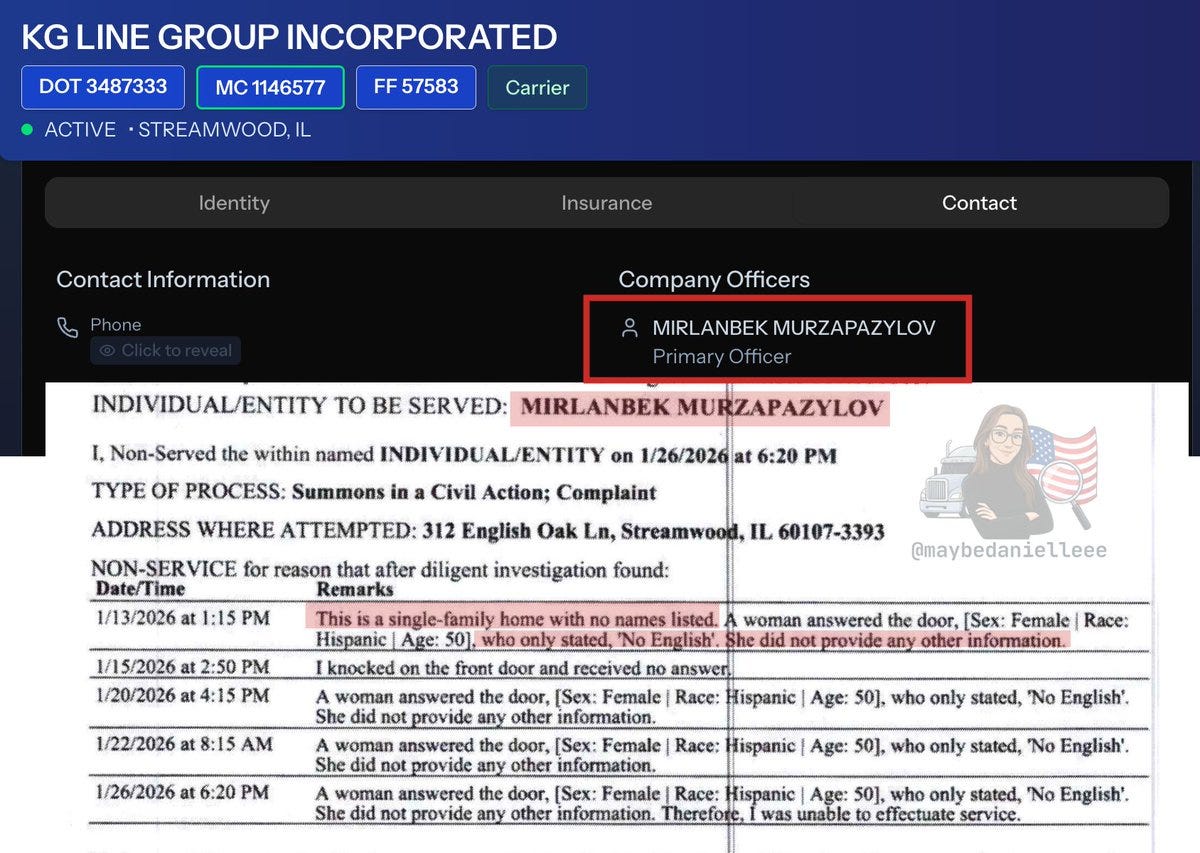Image resolution: width=1200 pixels, height=853 pixels.
Task: Click the NON-SERVICE reason line
Action: tap(380, 570)
